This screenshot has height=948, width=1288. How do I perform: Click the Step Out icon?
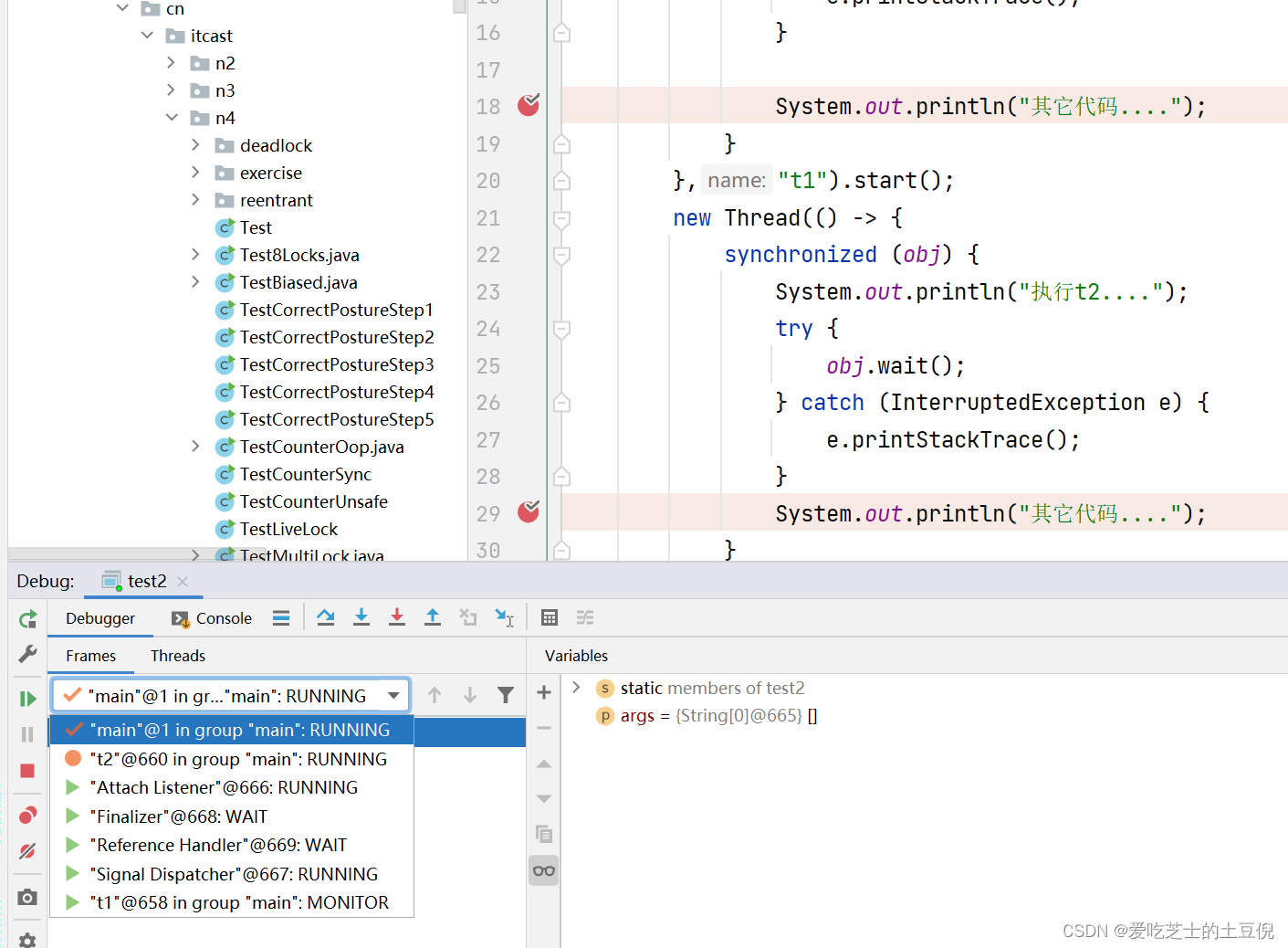433,618
